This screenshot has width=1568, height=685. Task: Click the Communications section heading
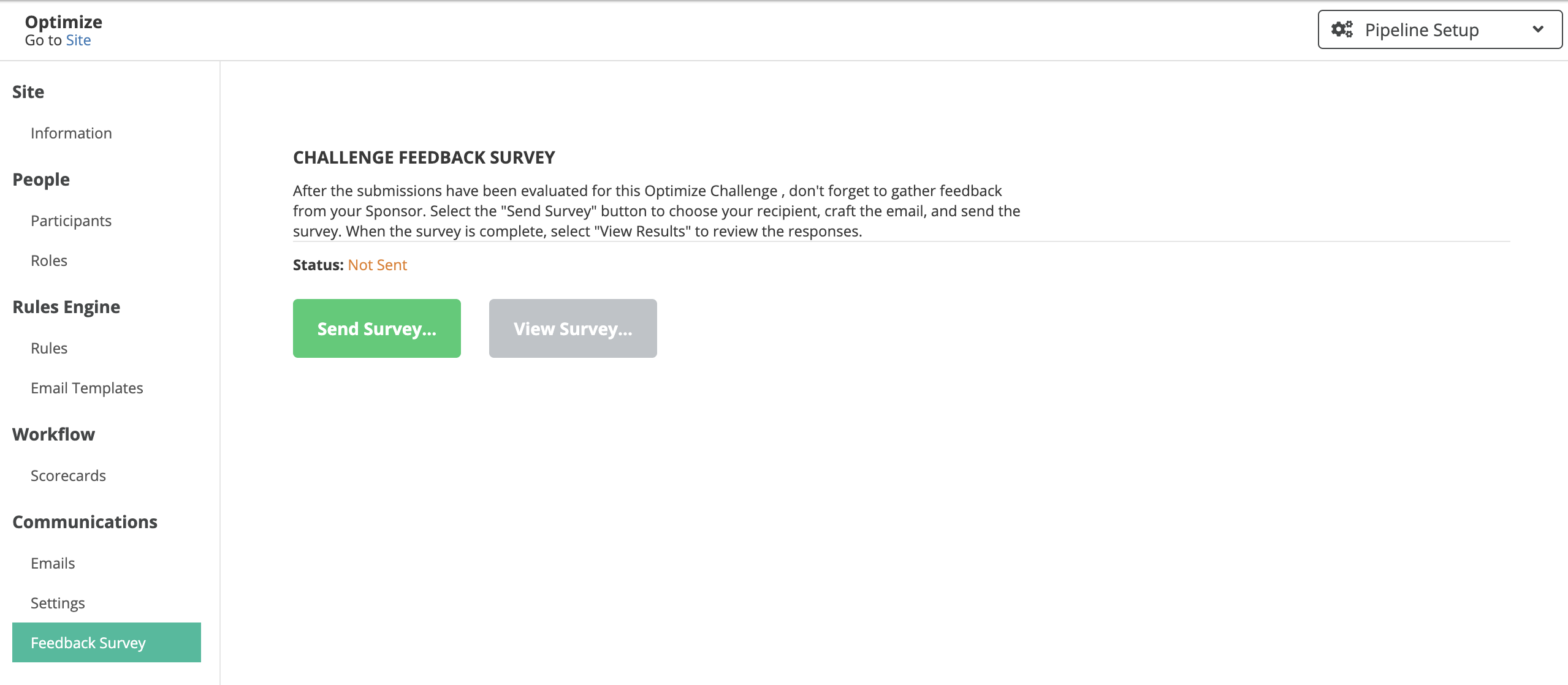[x=85, y=522]
